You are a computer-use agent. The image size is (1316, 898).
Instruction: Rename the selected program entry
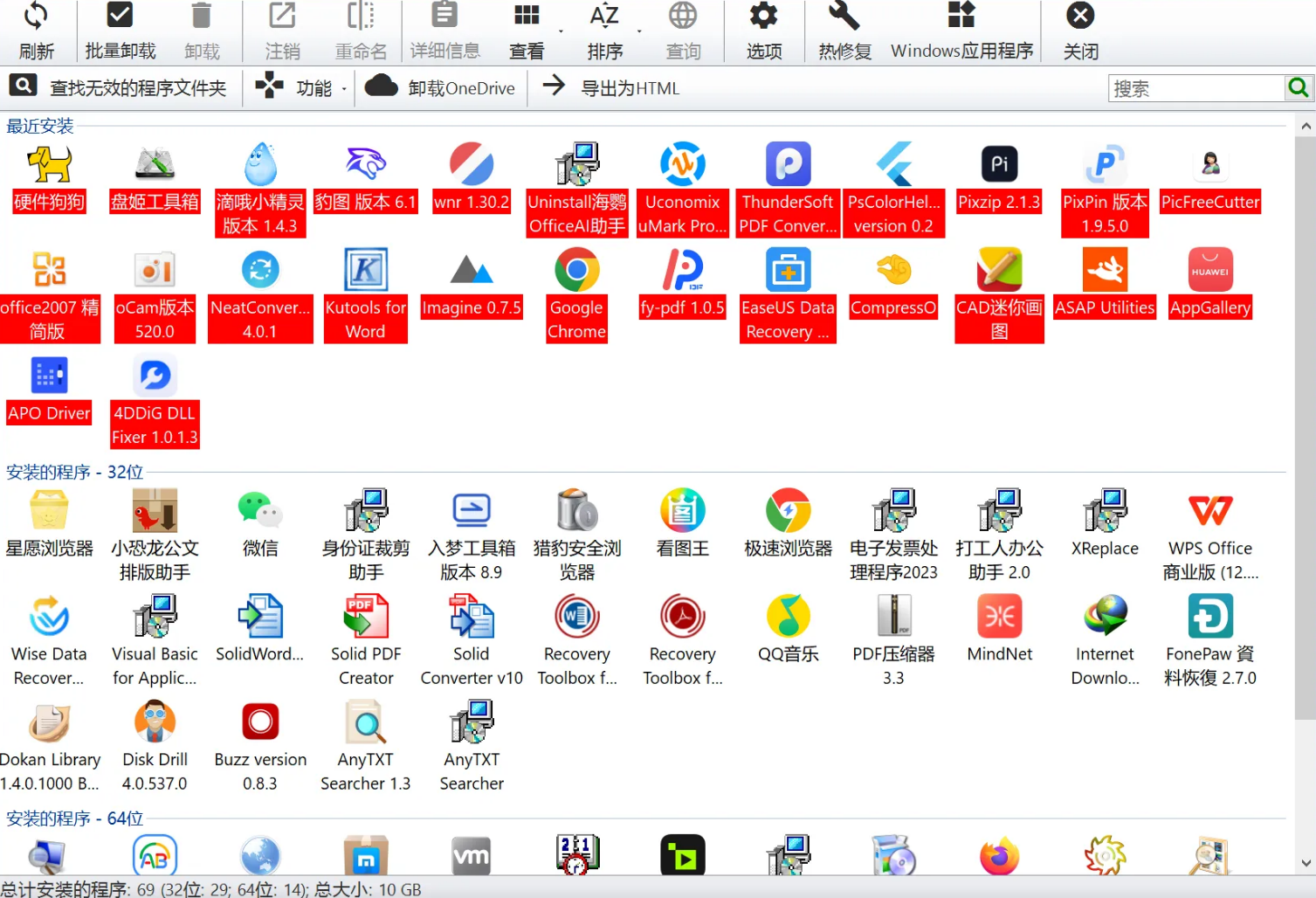(361, 29)
